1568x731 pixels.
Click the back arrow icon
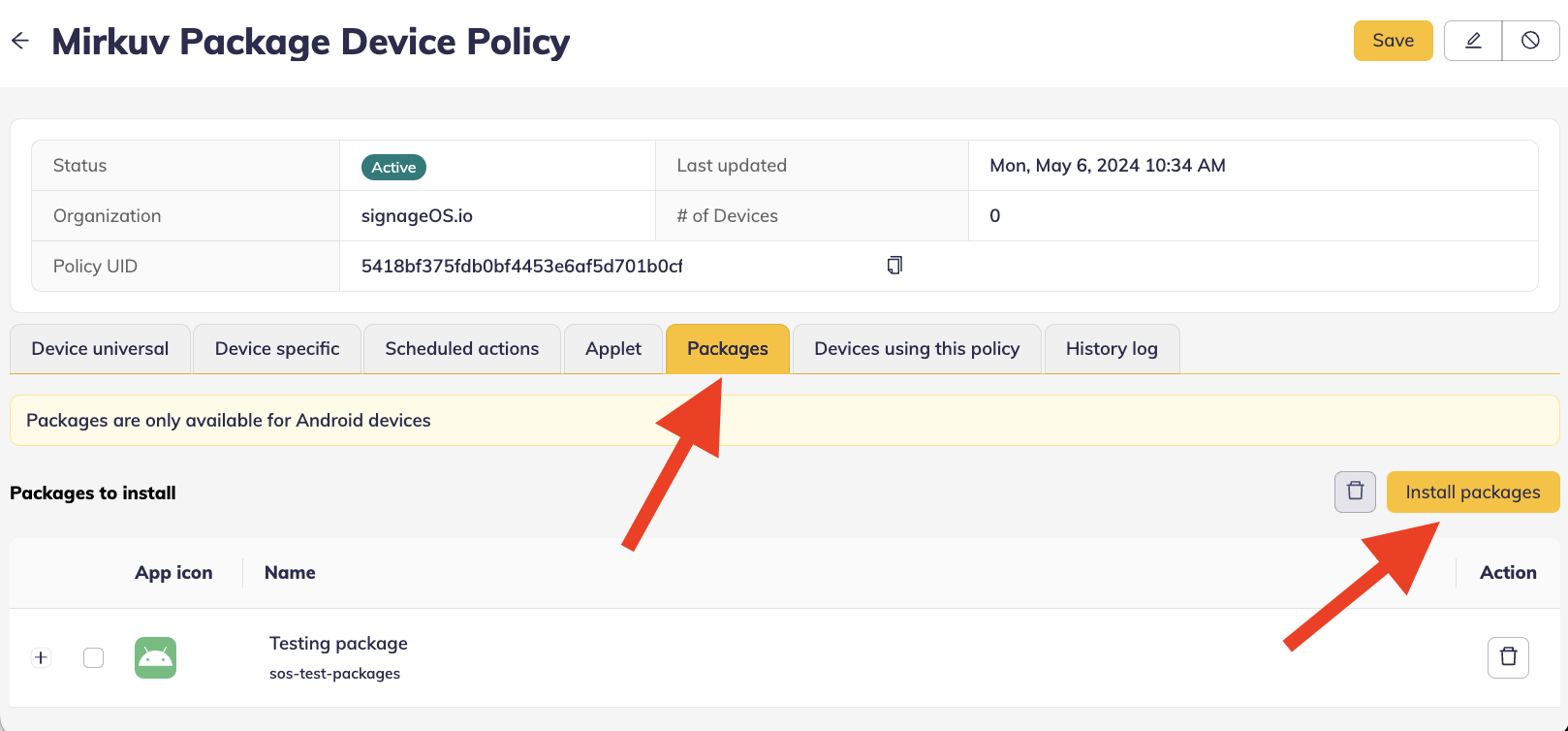(20, 41)
